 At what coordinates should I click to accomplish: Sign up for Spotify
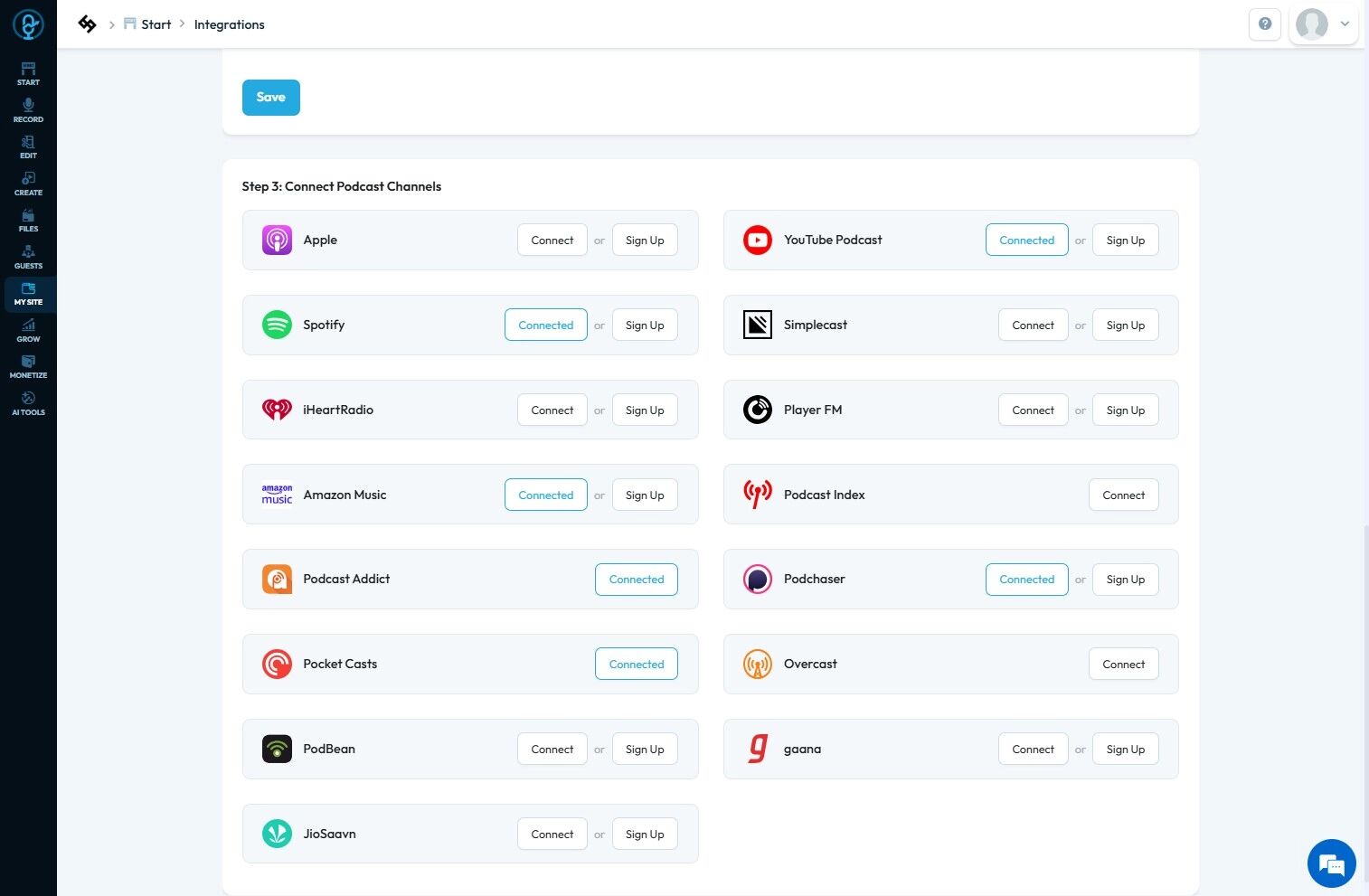[x=645, y=325]
